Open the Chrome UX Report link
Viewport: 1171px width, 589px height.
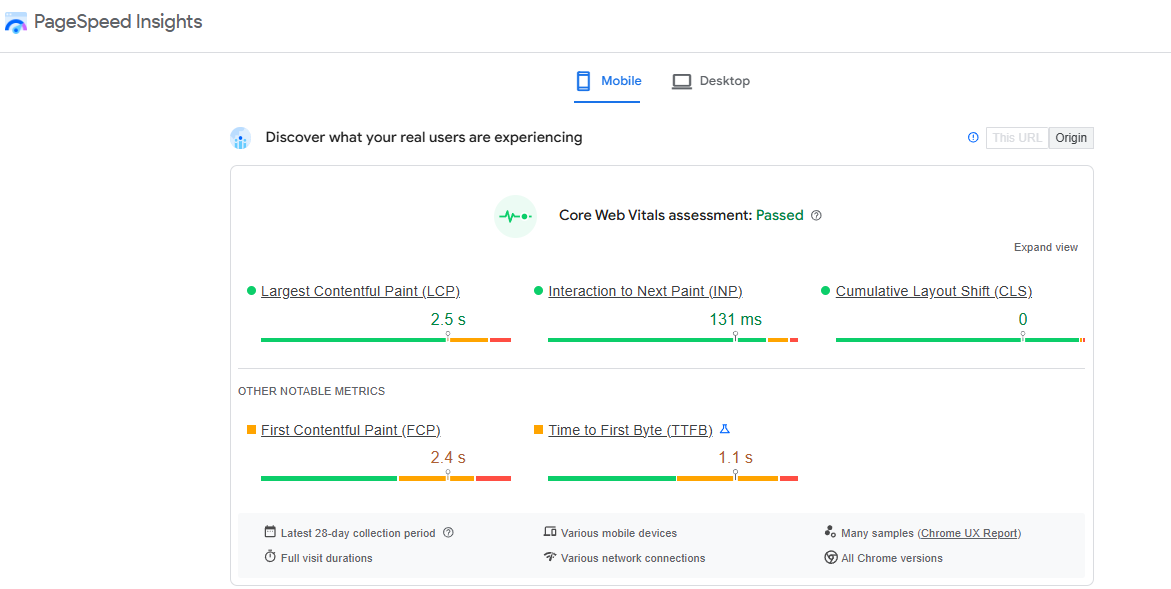click(969, 533)
